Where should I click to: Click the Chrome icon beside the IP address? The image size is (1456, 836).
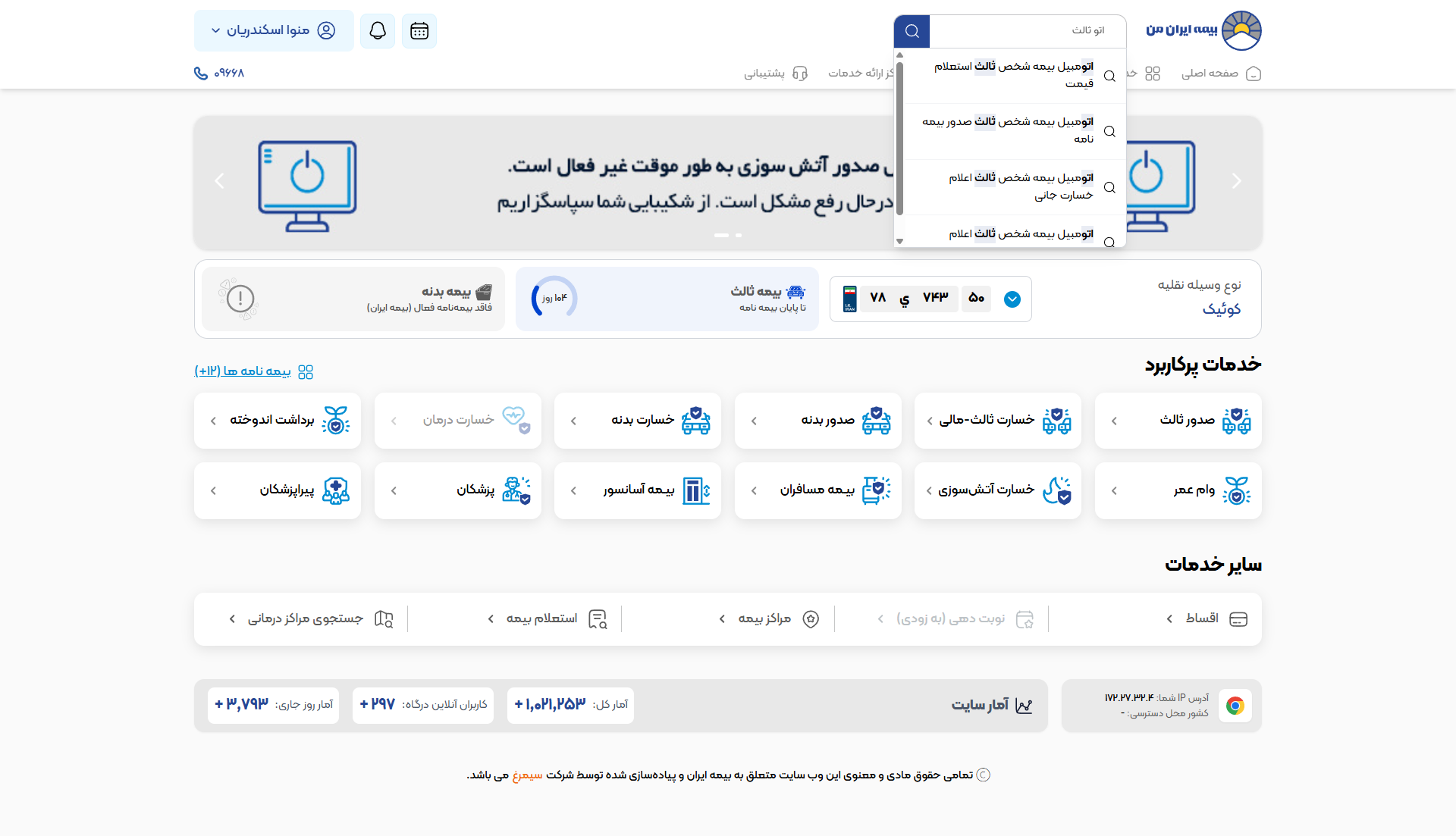[x=1235, y=706]
